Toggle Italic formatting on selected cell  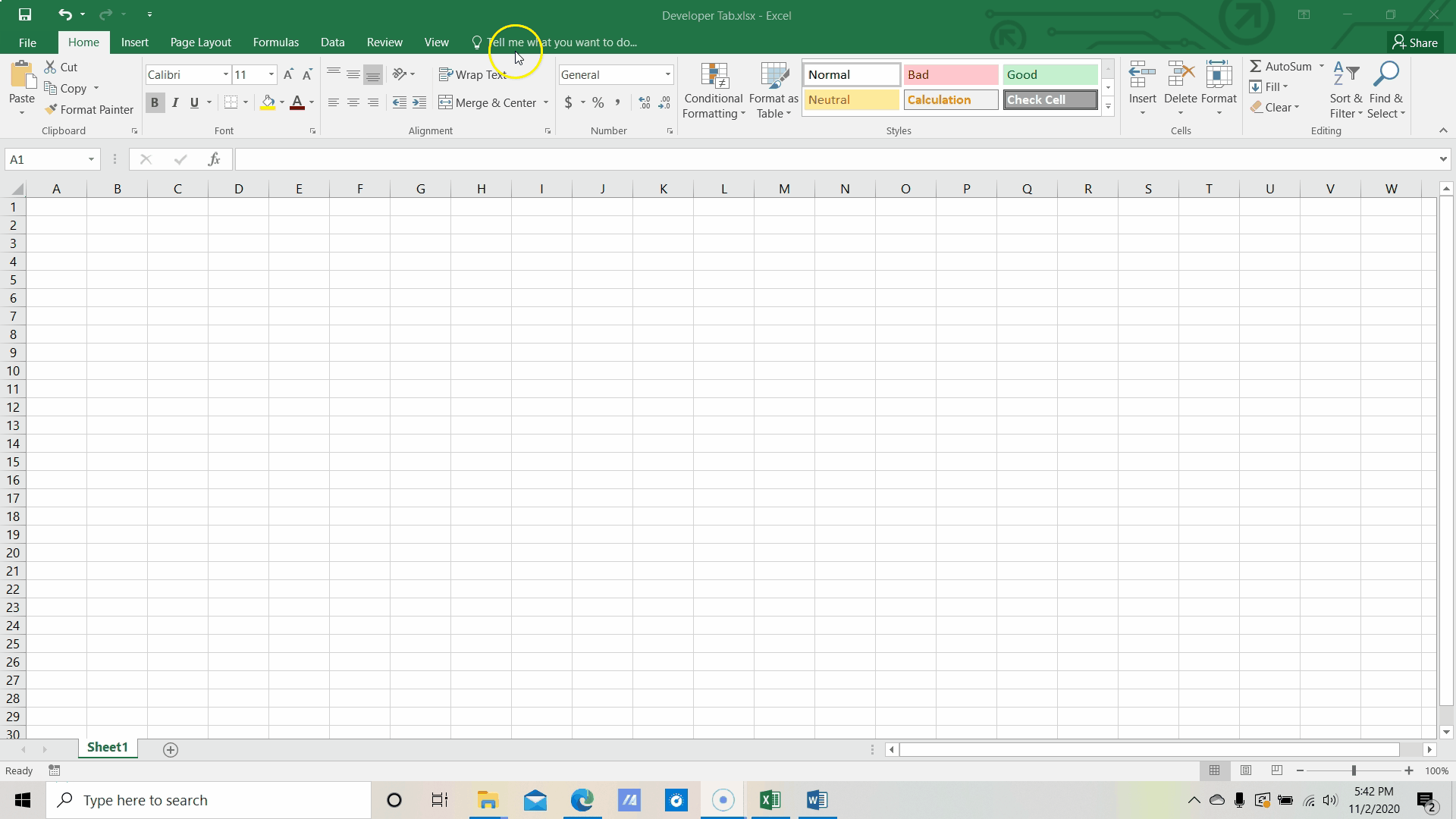[x=175, y=103]
